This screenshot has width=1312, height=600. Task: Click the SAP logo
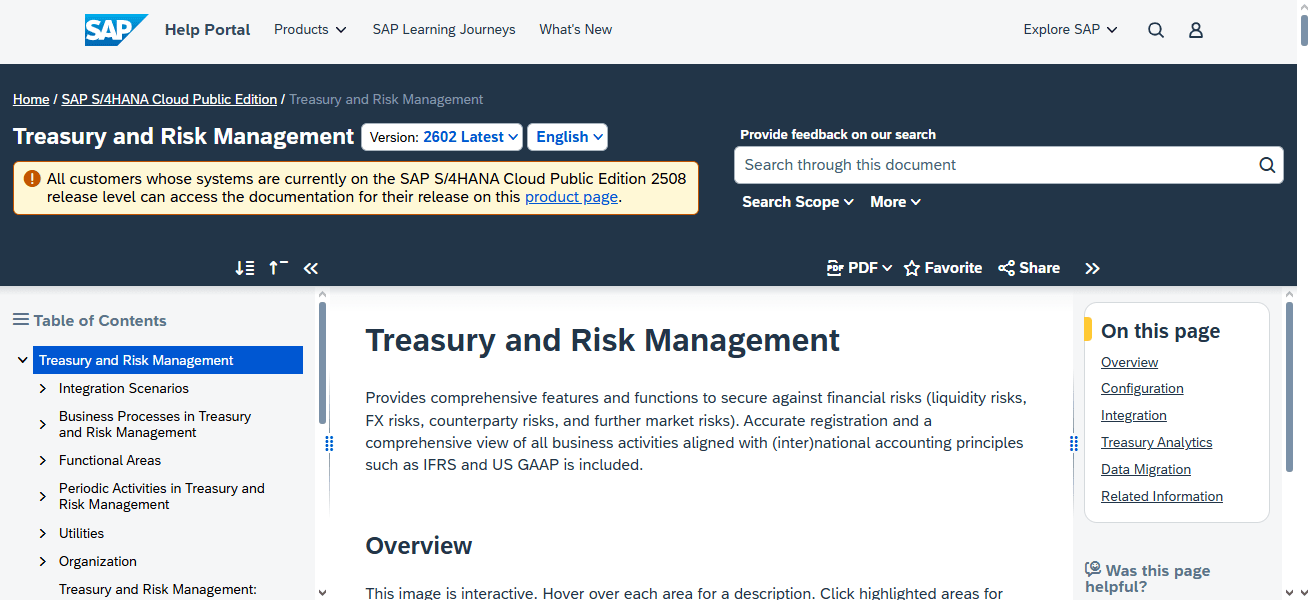pos(116,30)
